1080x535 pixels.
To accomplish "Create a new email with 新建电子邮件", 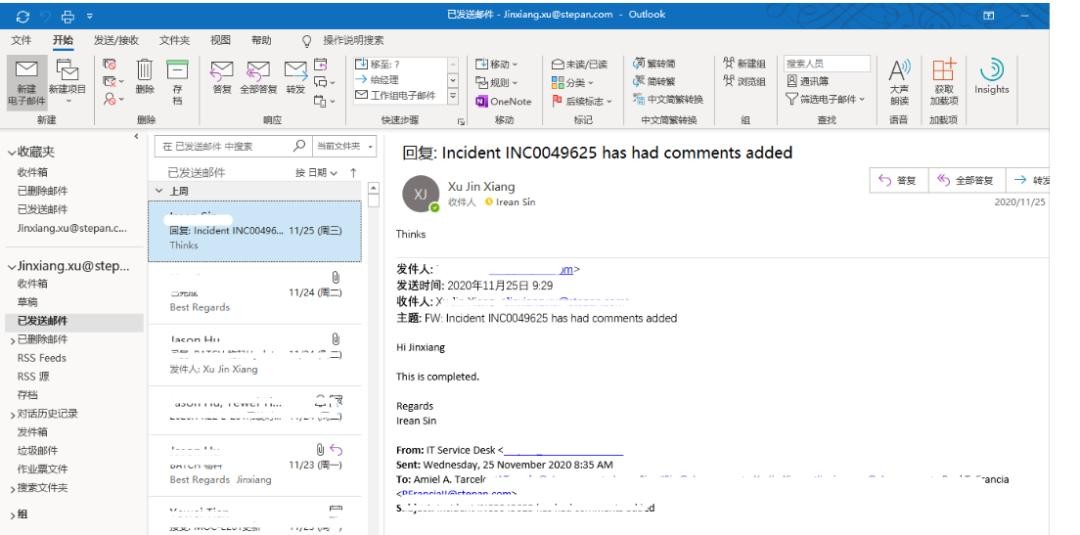I will [x=27, y=83].
